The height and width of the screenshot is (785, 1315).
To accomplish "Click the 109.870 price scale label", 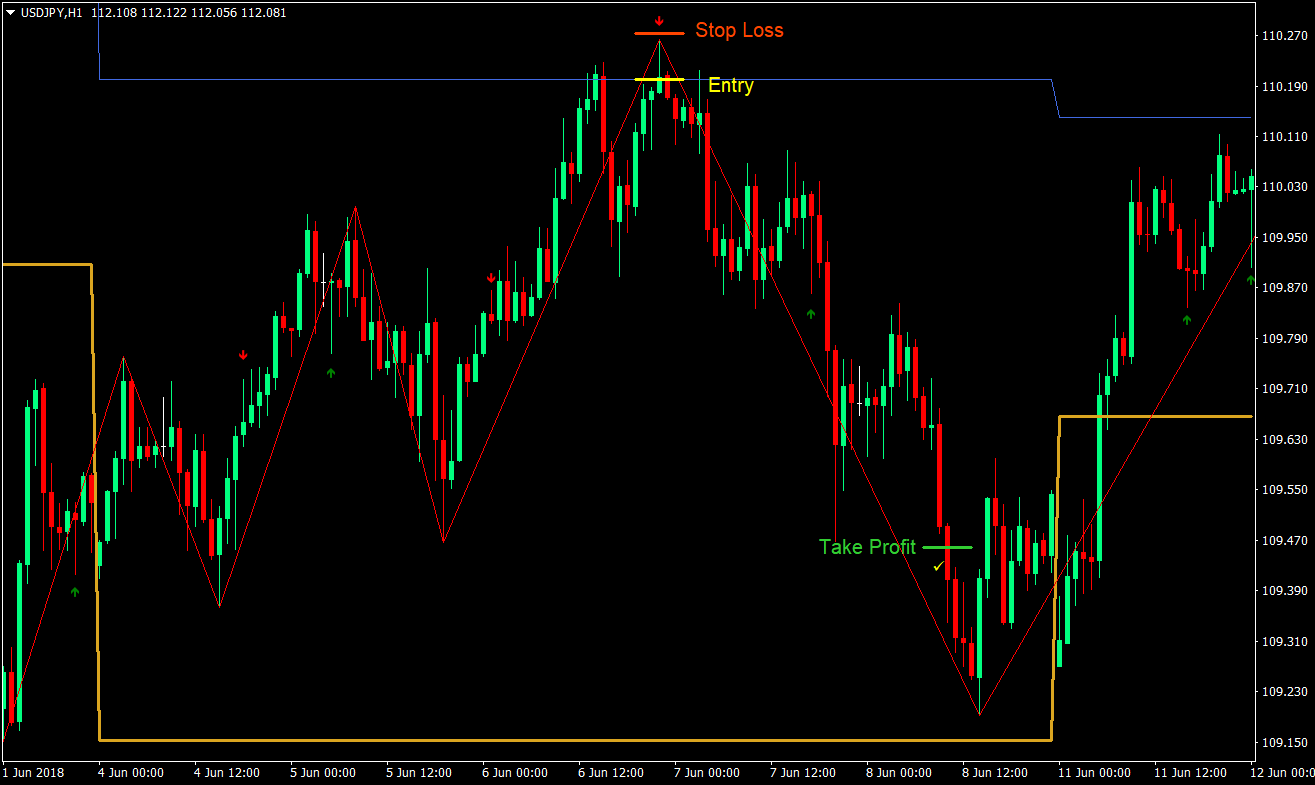I will point(1285,288).
